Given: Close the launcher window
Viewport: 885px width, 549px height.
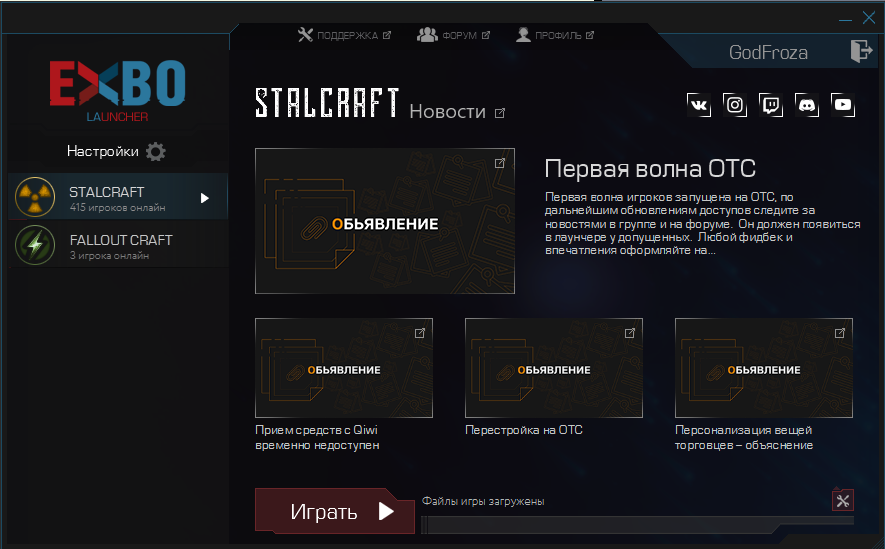Looking at the screenshot, I should [x=869, y=18].
